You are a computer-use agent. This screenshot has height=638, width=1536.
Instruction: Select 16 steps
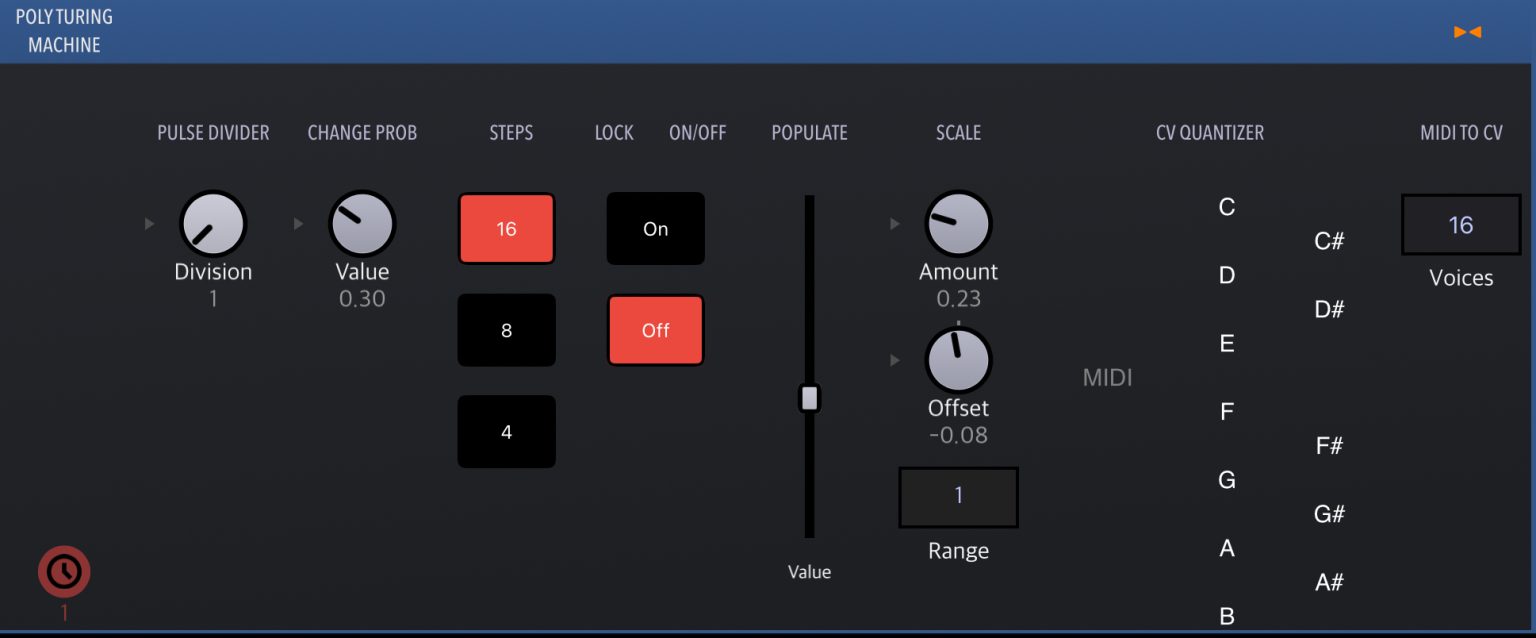pos(506,229)
